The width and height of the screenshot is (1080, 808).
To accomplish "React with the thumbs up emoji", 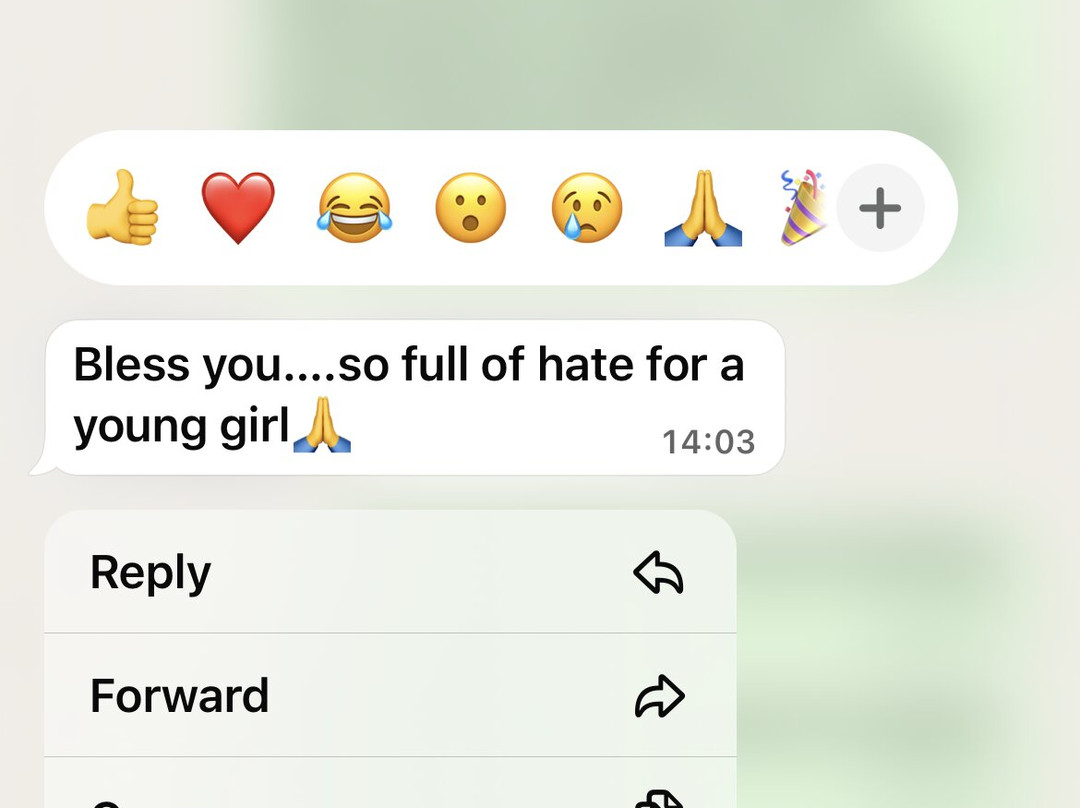I will pos(123,207).
